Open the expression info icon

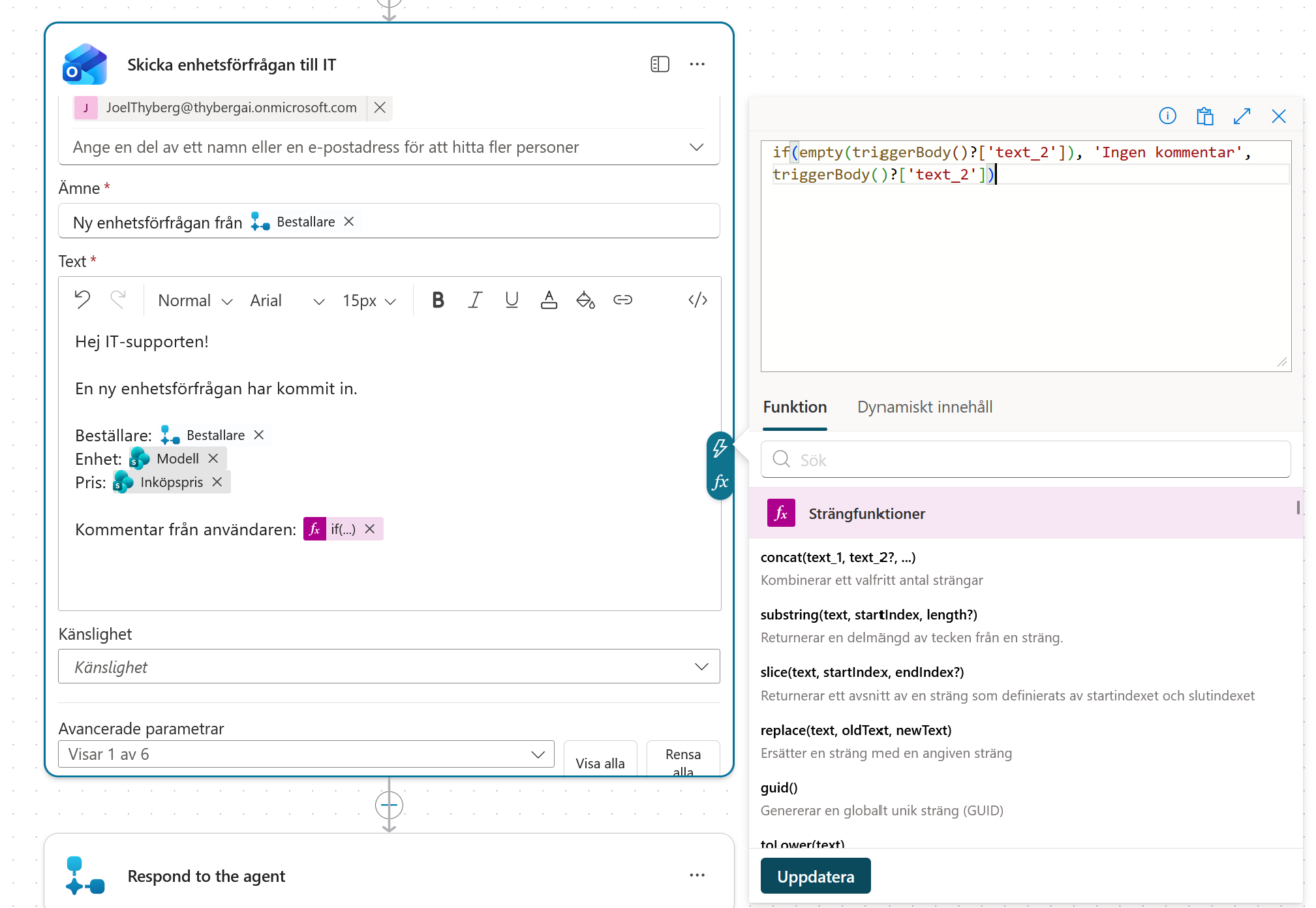pyautogui.click(x=1167, y=116)
